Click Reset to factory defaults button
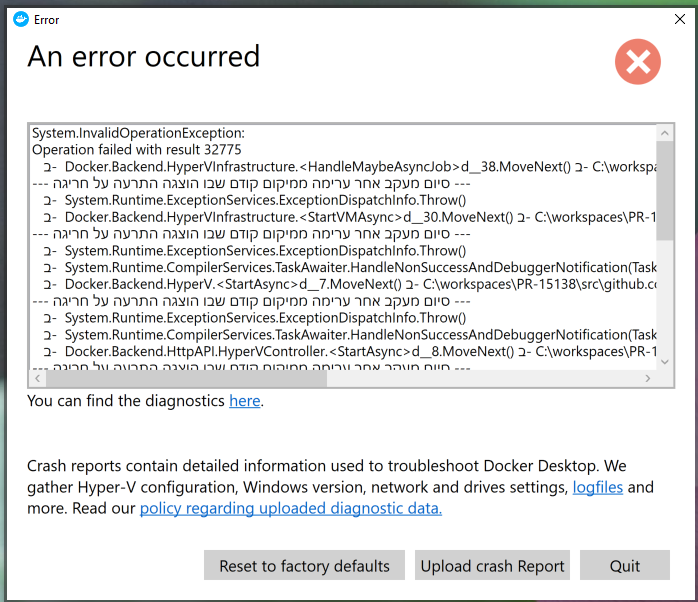The image size is (698, 602). [x=304, y=565]
